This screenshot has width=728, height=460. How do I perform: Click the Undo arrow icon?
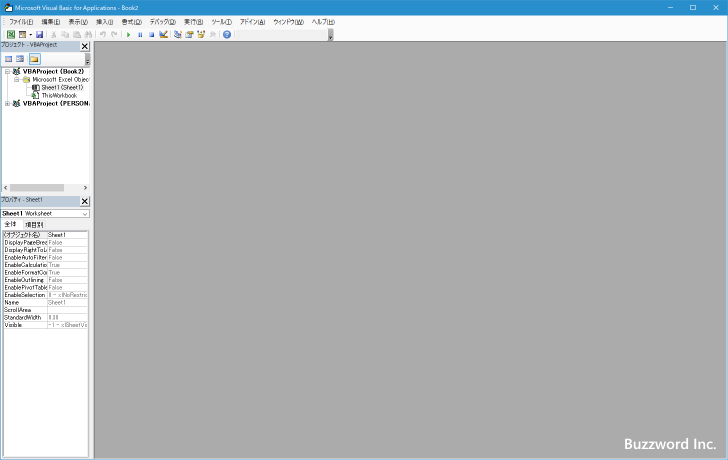103,34
